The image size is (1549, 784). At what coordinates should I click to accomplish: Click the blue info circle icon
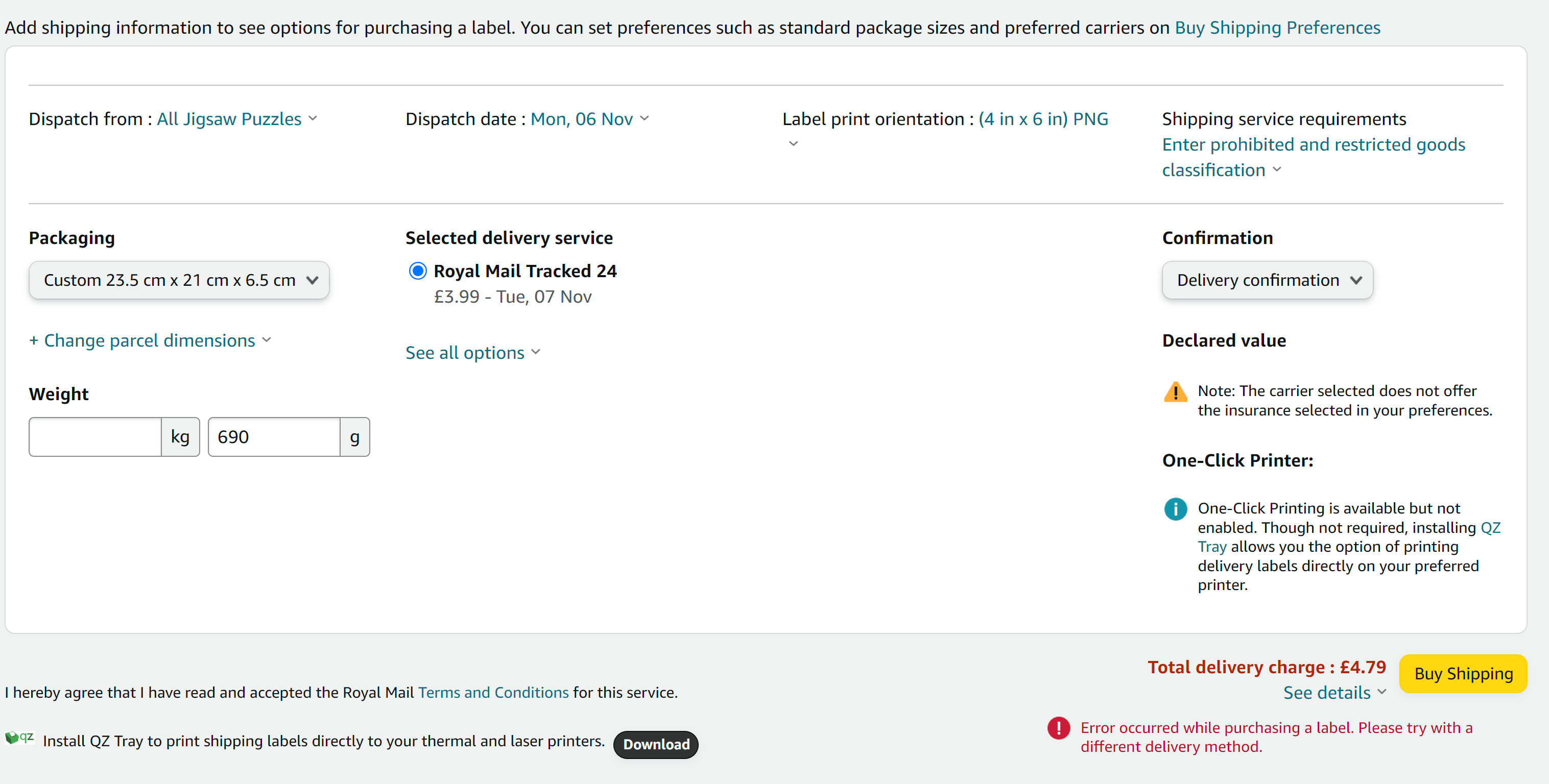[1175, 509]
